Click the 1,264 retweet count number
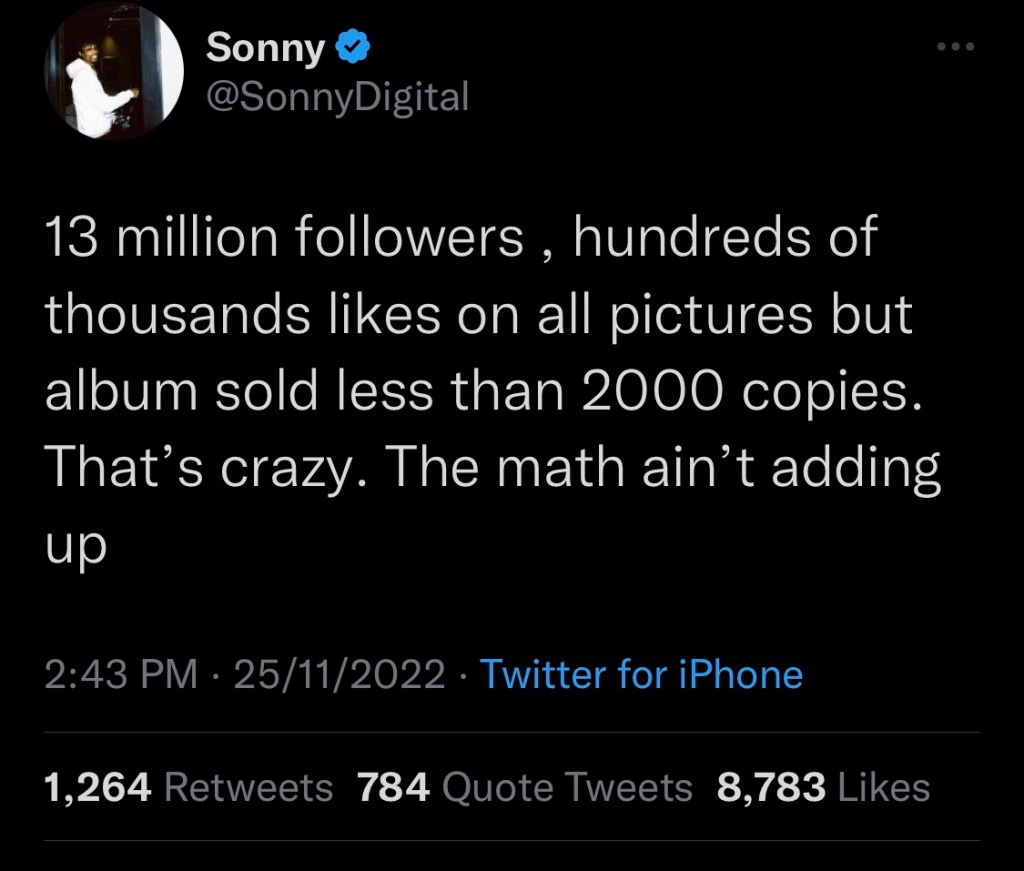The image size is (1024, 871). pyautogui.click(x=98, y=787)
